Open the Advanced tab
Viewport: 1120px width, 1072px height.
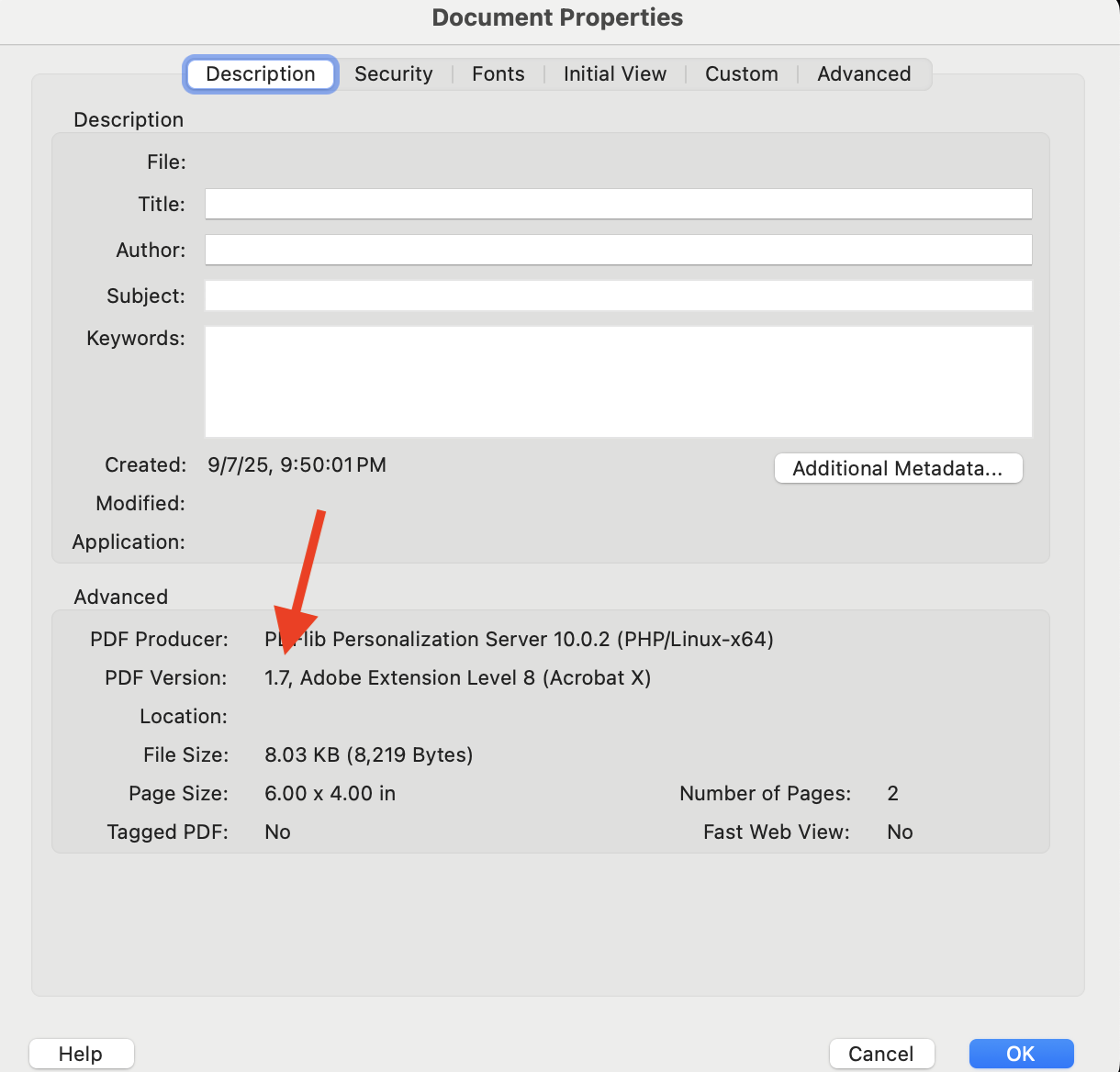(x=863, y=74)
